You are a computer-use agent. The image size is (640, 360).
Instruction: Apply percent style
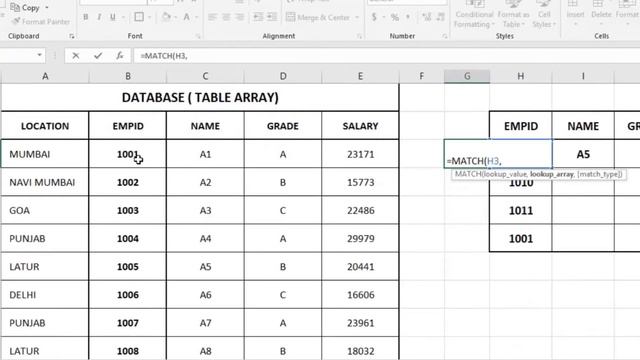(x=394, y=17)
